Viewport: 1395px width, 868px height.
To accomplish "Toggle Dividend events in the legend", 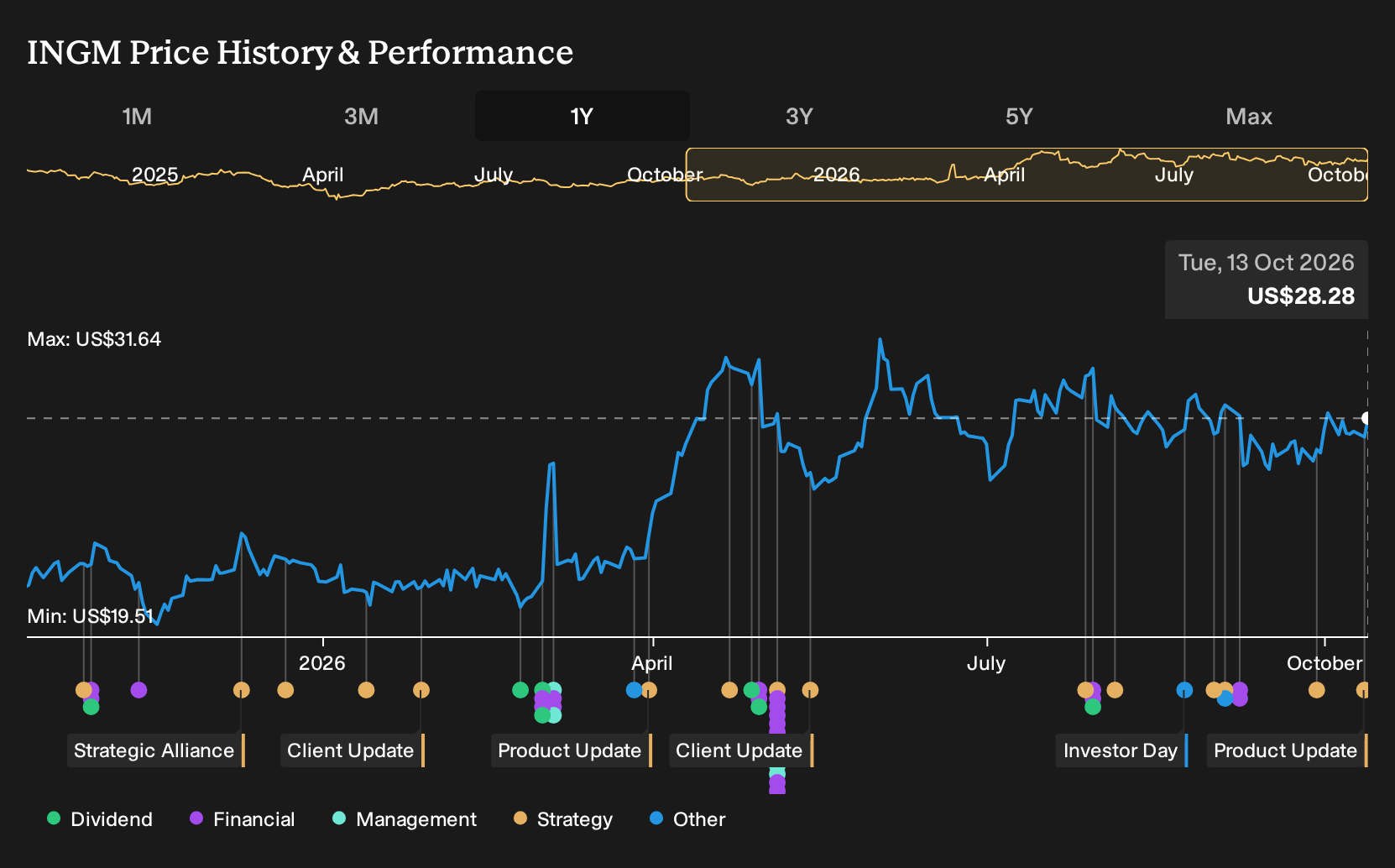I will (x=100, y=819).
